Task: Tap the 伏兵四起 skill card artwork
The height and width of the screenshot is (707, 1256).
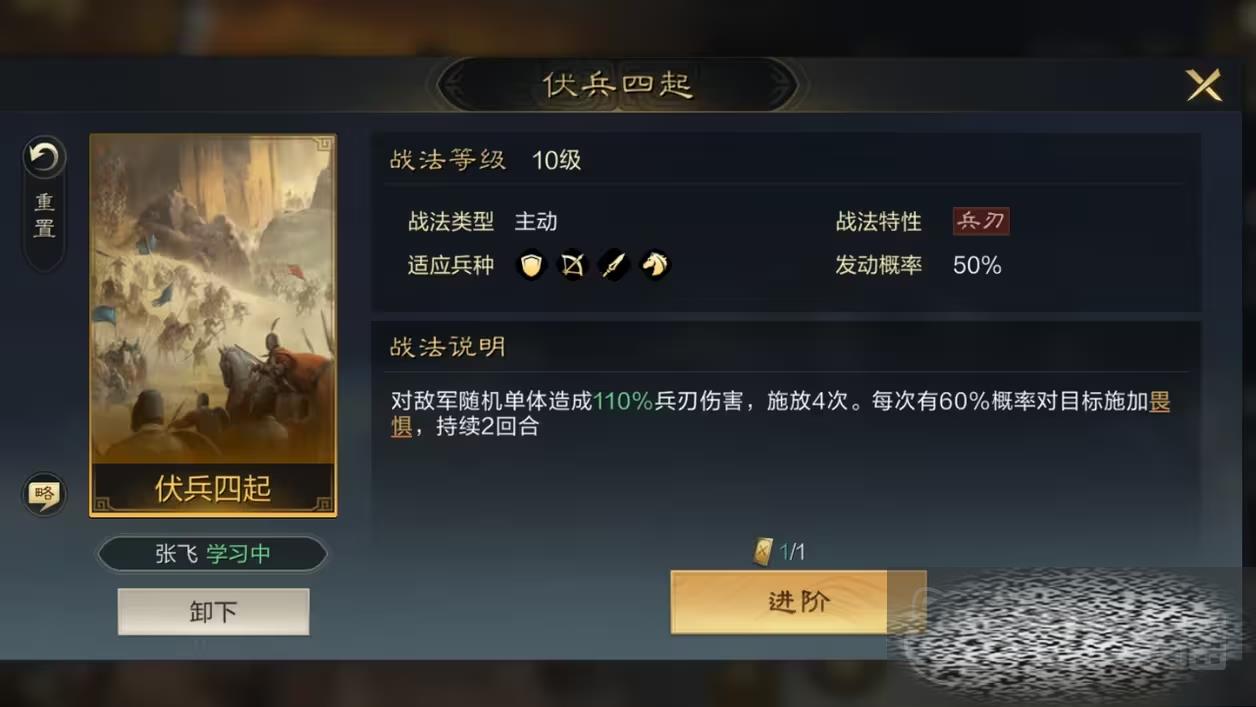Action: [x=213, y=326]
